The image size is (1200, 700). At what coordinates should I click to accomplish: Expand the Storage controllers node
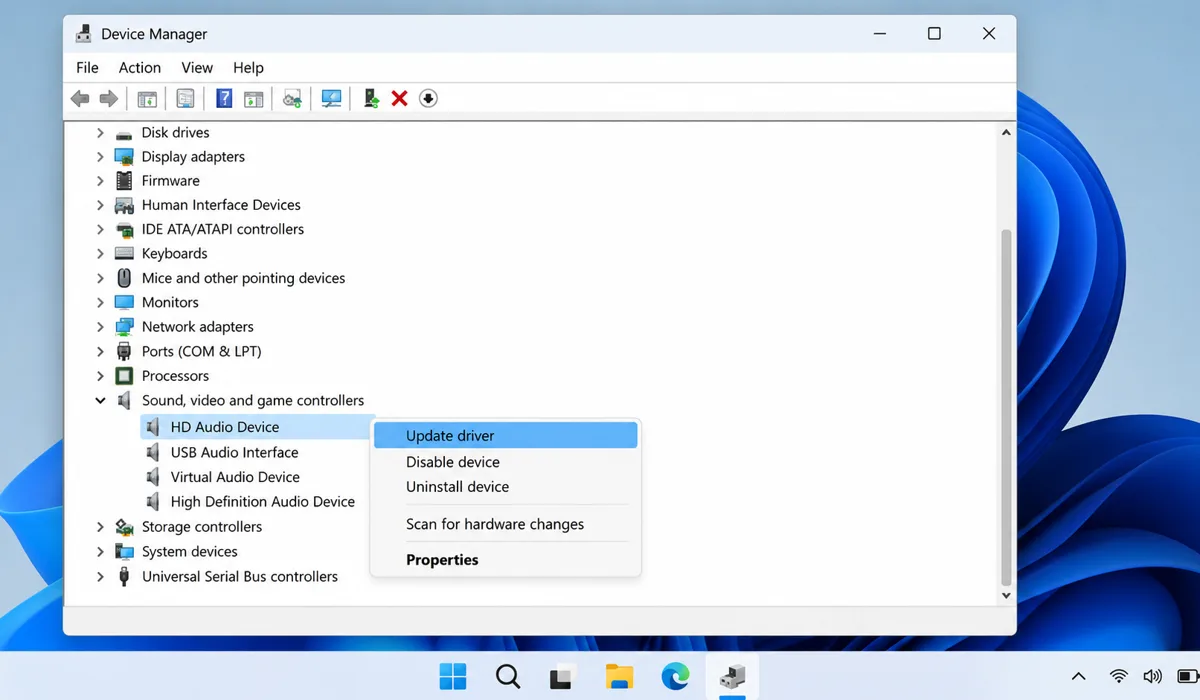click(100, 527)
